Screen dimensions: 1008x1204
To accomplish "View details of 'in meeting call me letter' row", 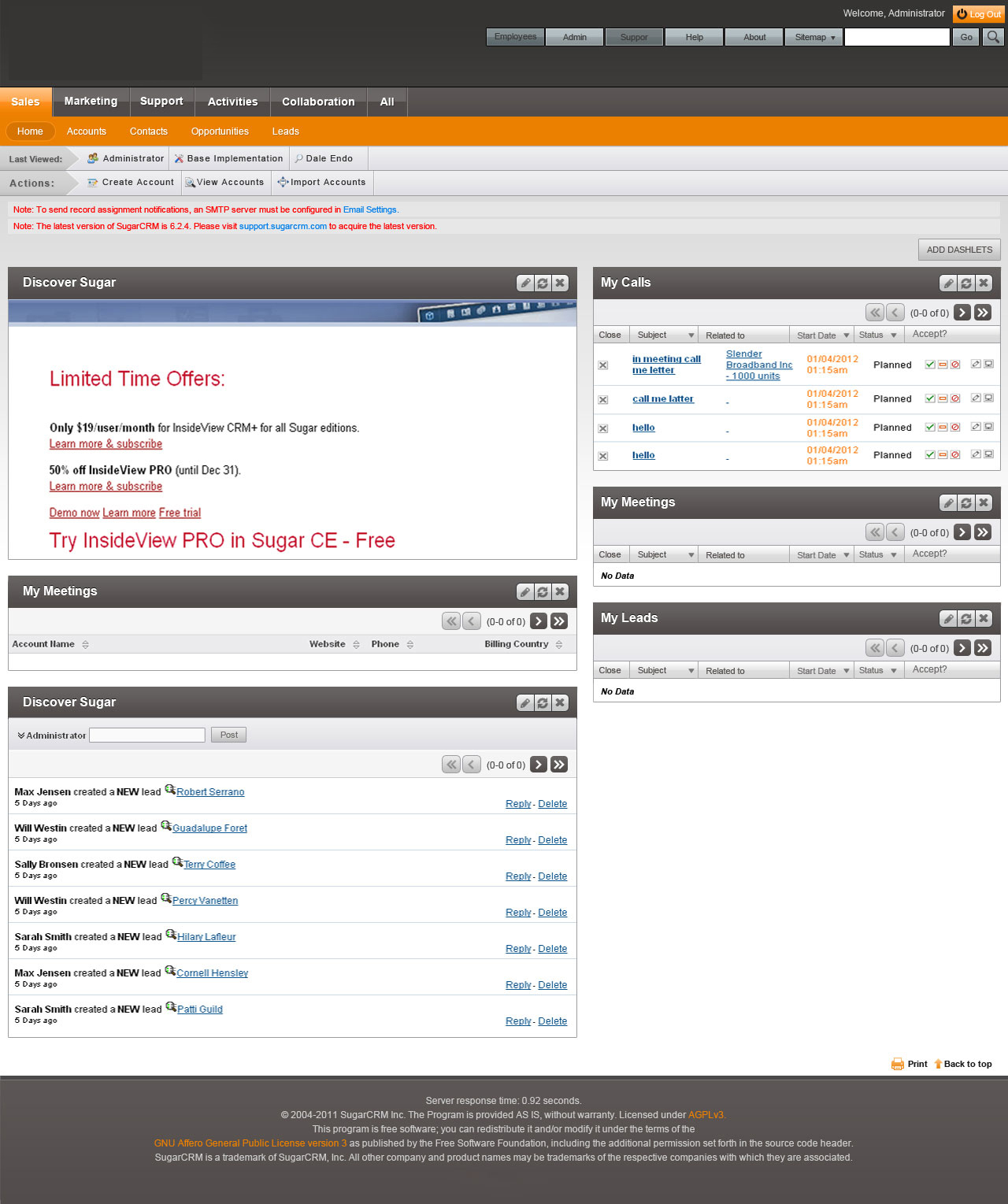I will click(x=989, y=365).
